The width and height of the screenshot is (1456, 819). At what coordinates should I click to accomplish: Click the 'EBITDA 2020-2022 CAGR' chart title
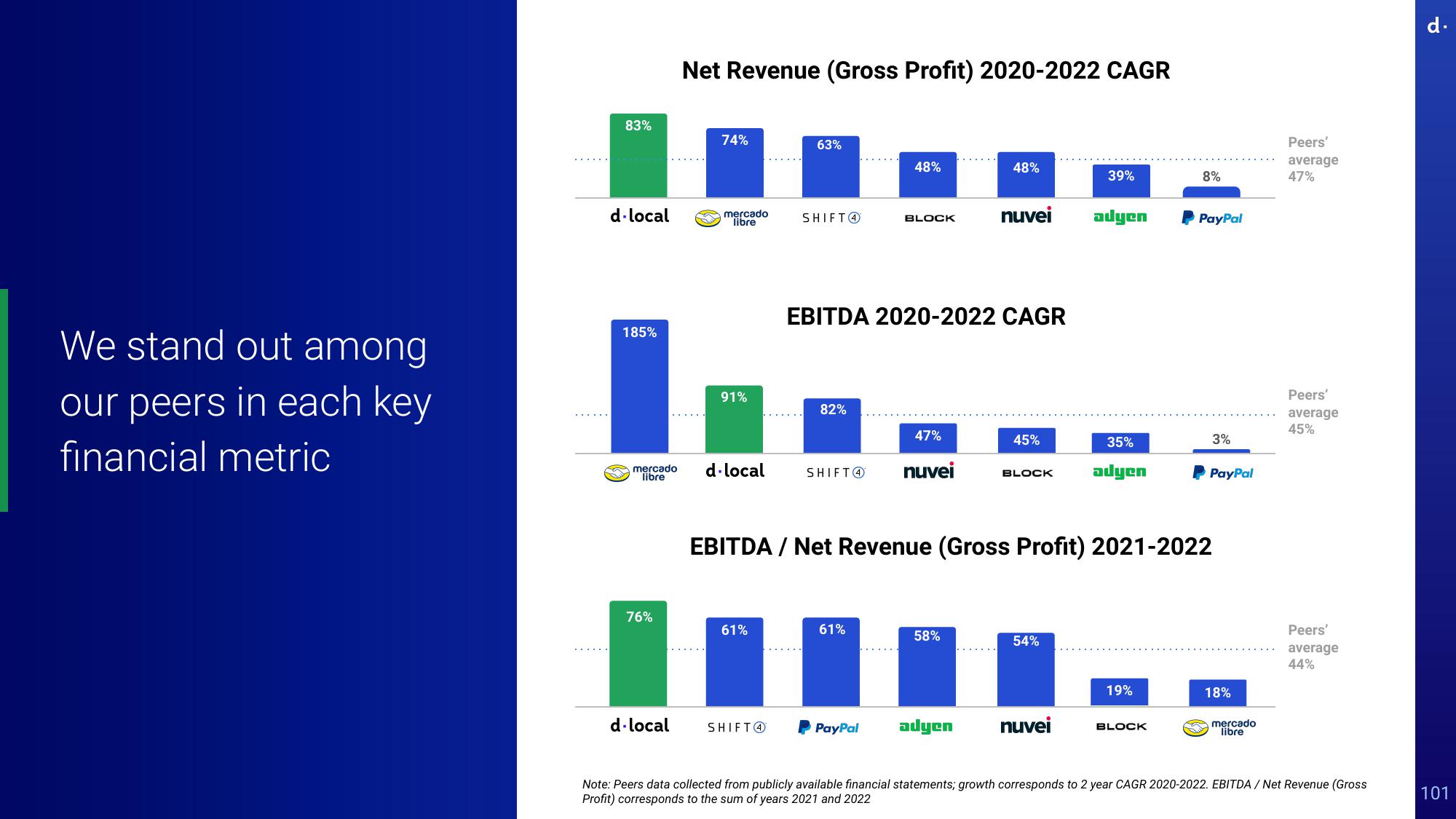[x=926, y=317]
